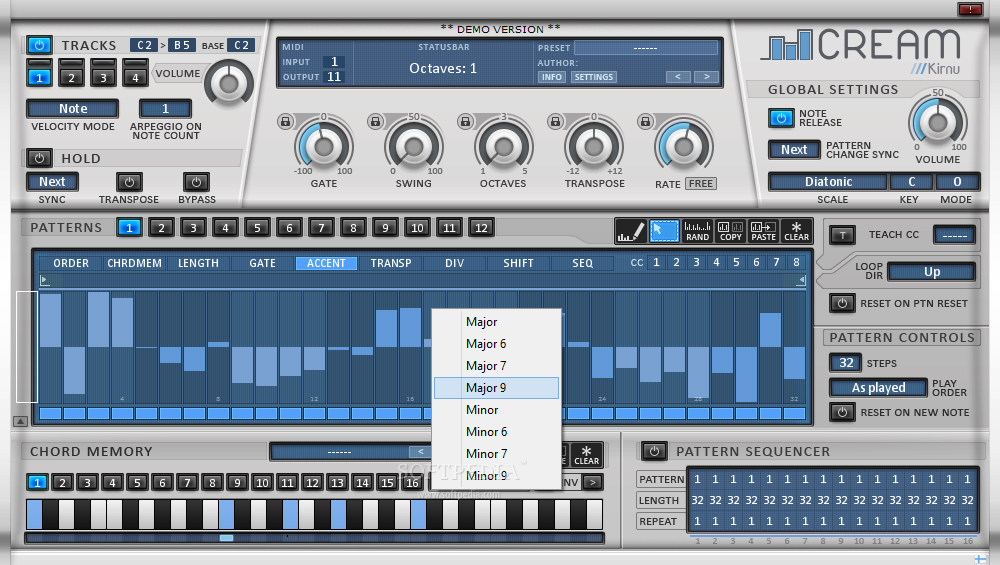Click the MIDI input channel value
Image resolution: width=1000 pixels, height=565 pixels.
pos(334,62)
